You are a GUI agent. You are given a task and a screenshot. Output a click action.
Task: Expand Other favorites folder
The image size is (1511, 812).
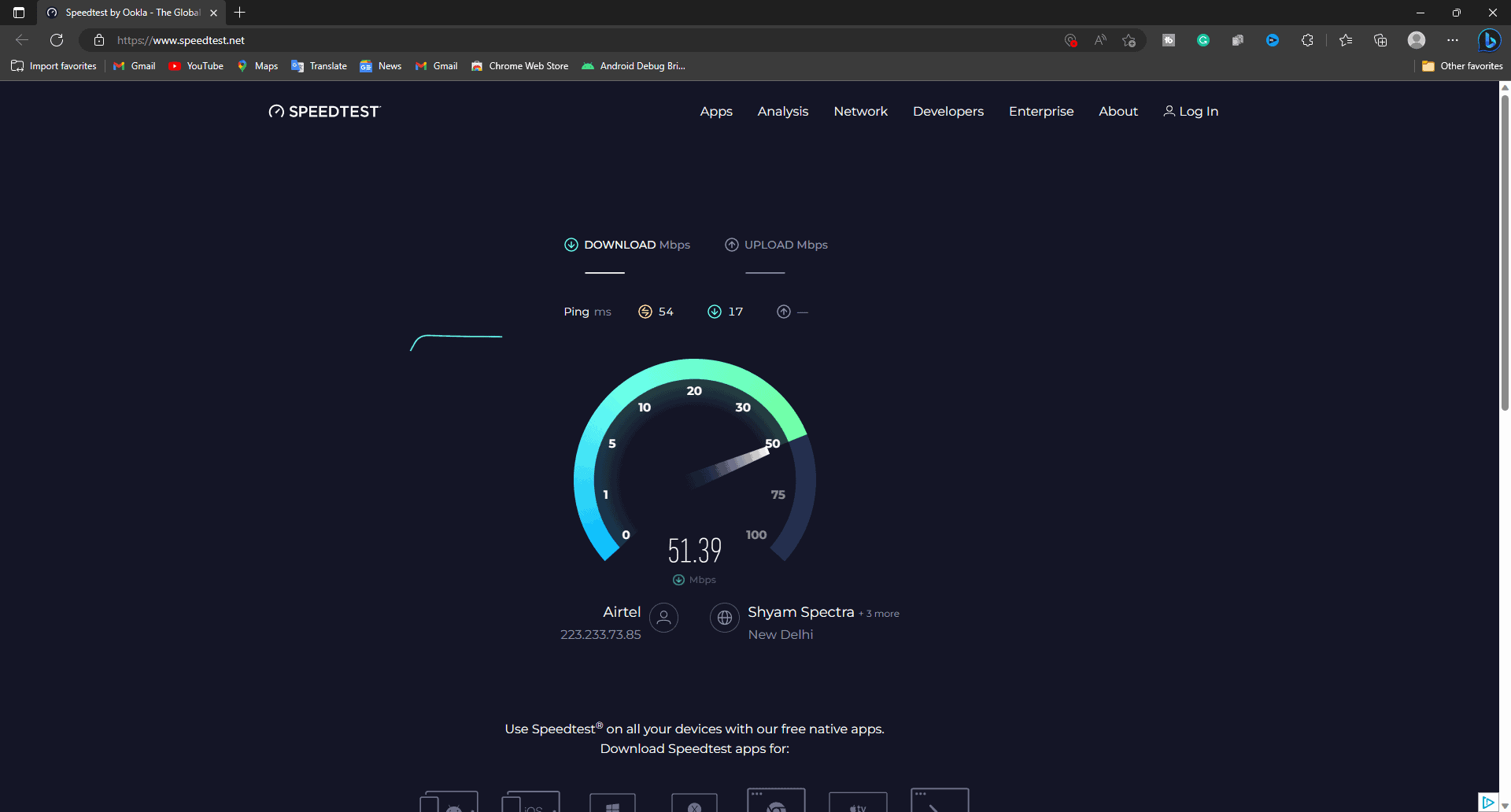pos(1462,66)
